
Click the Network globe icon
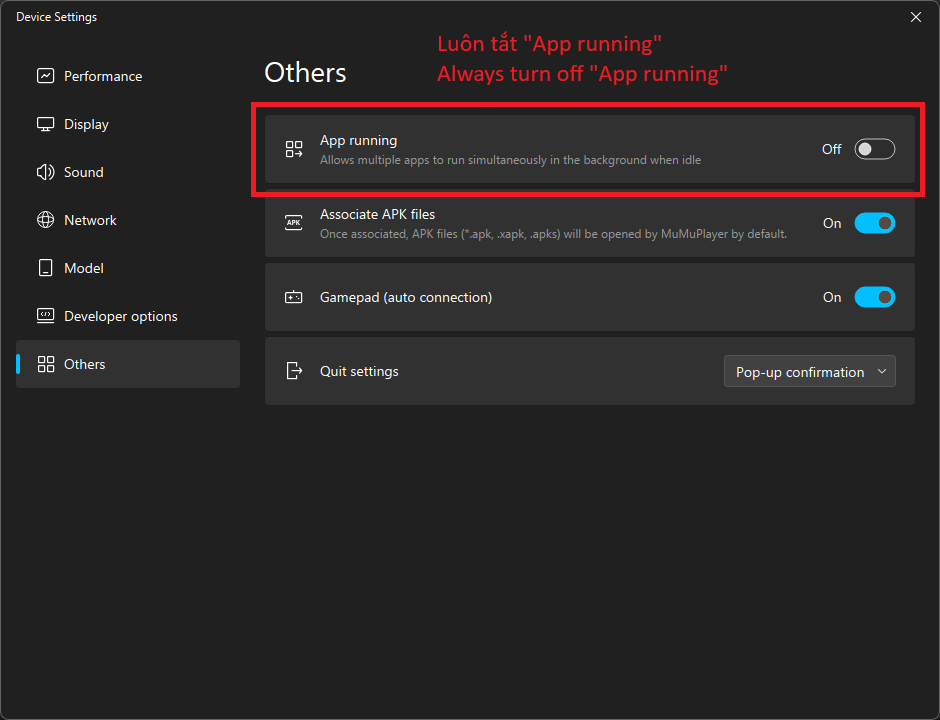(46, 220)
